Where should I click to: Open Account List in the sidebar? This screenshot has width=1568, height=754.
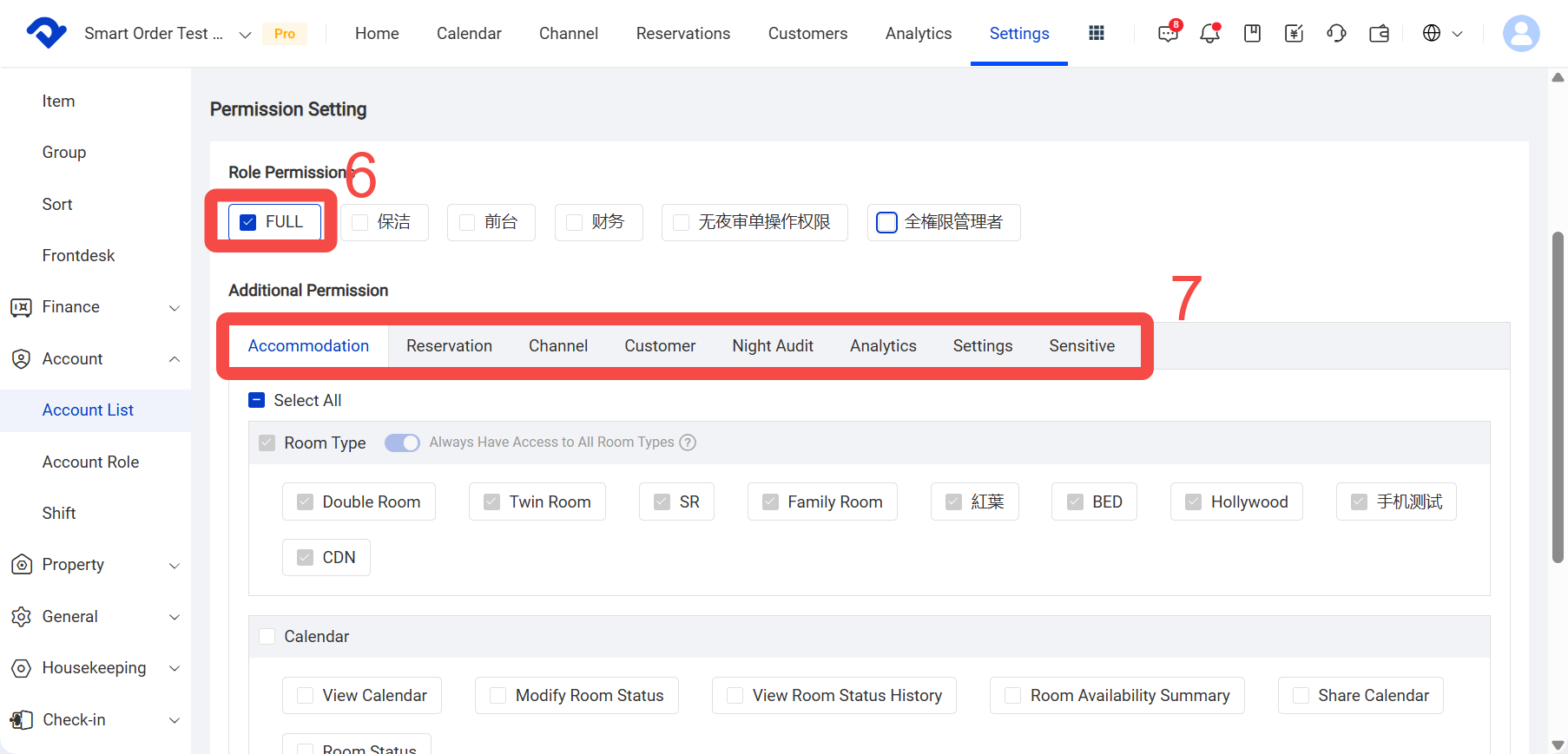(x=96, y=410)
